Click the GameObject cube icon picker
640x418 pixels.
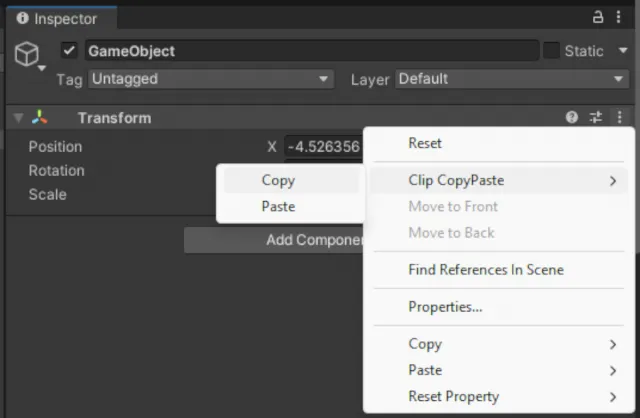[x=29, y=56]
